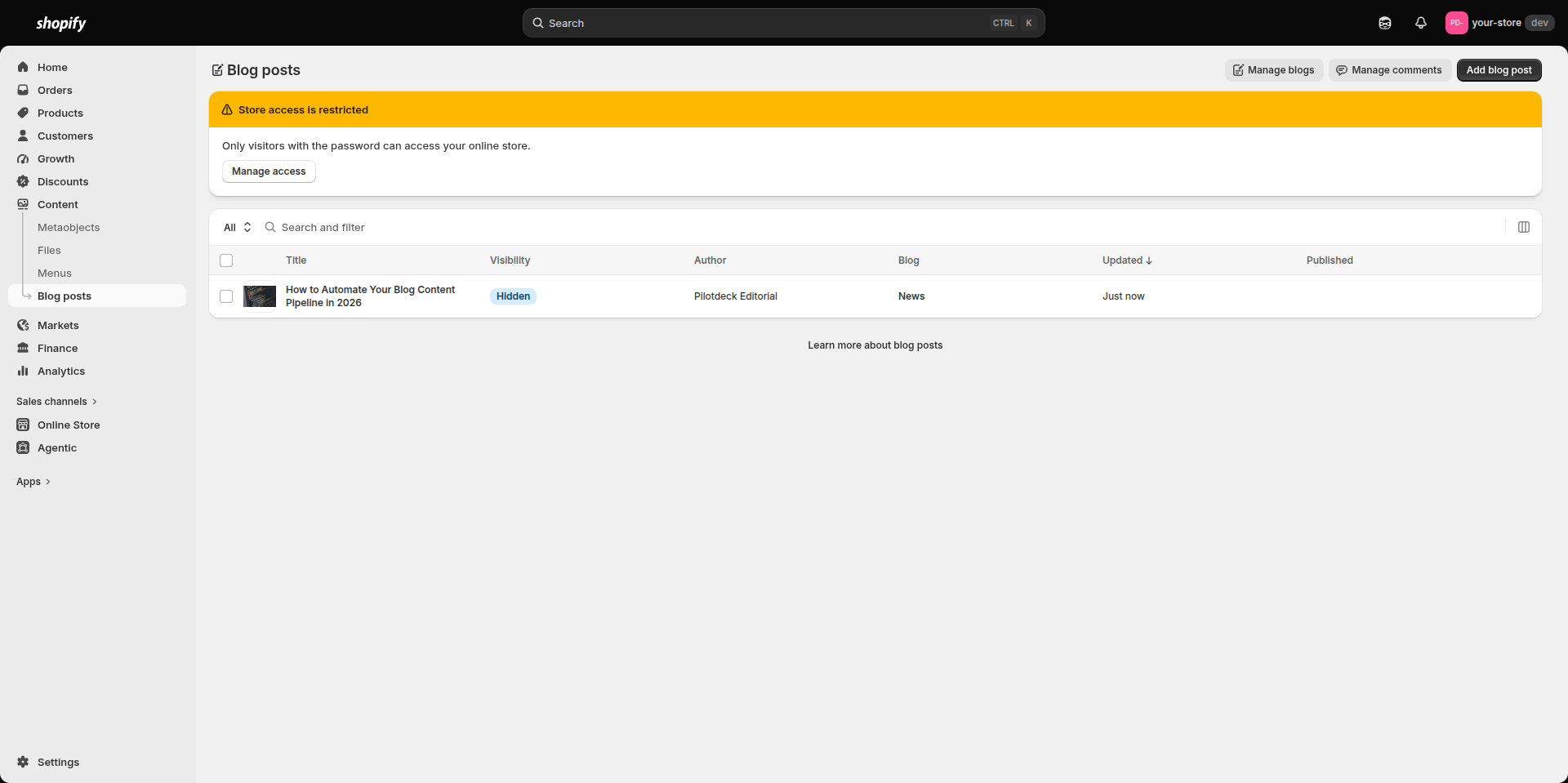The height and width of the screenshot is (783, 1568).
Task: Open Files in the Content submenu
Action: [x=49, y=250]
